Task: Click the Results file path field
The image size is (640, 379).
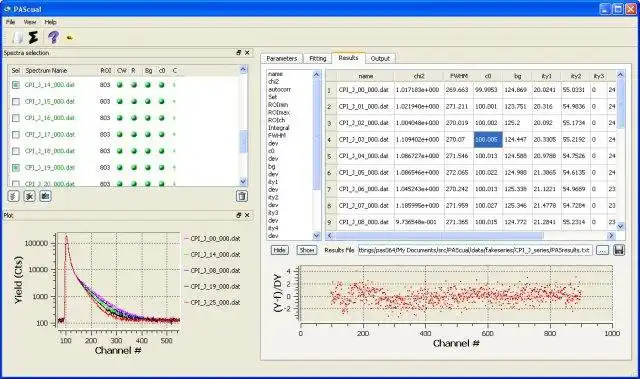Action: [x=475, y=250]
